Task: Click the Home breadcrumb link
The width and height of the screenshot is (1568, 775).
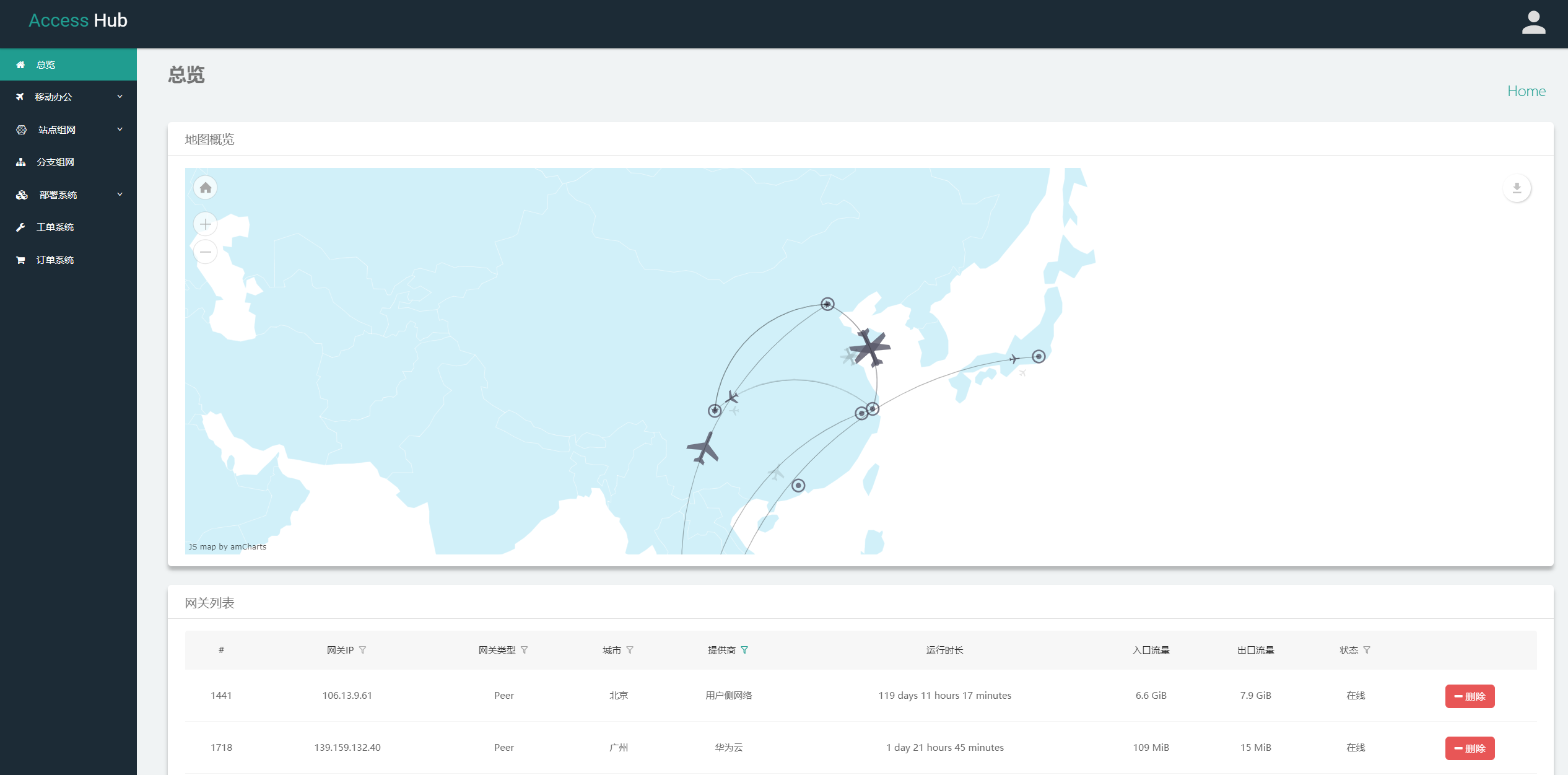Action: 1526,91
